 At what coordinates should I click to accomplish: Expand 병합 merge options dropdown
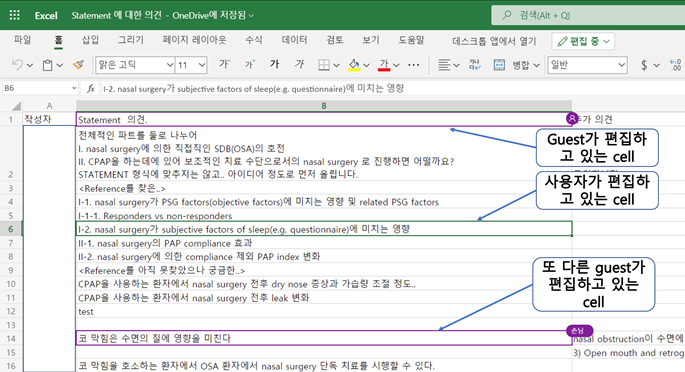point(537,65)
